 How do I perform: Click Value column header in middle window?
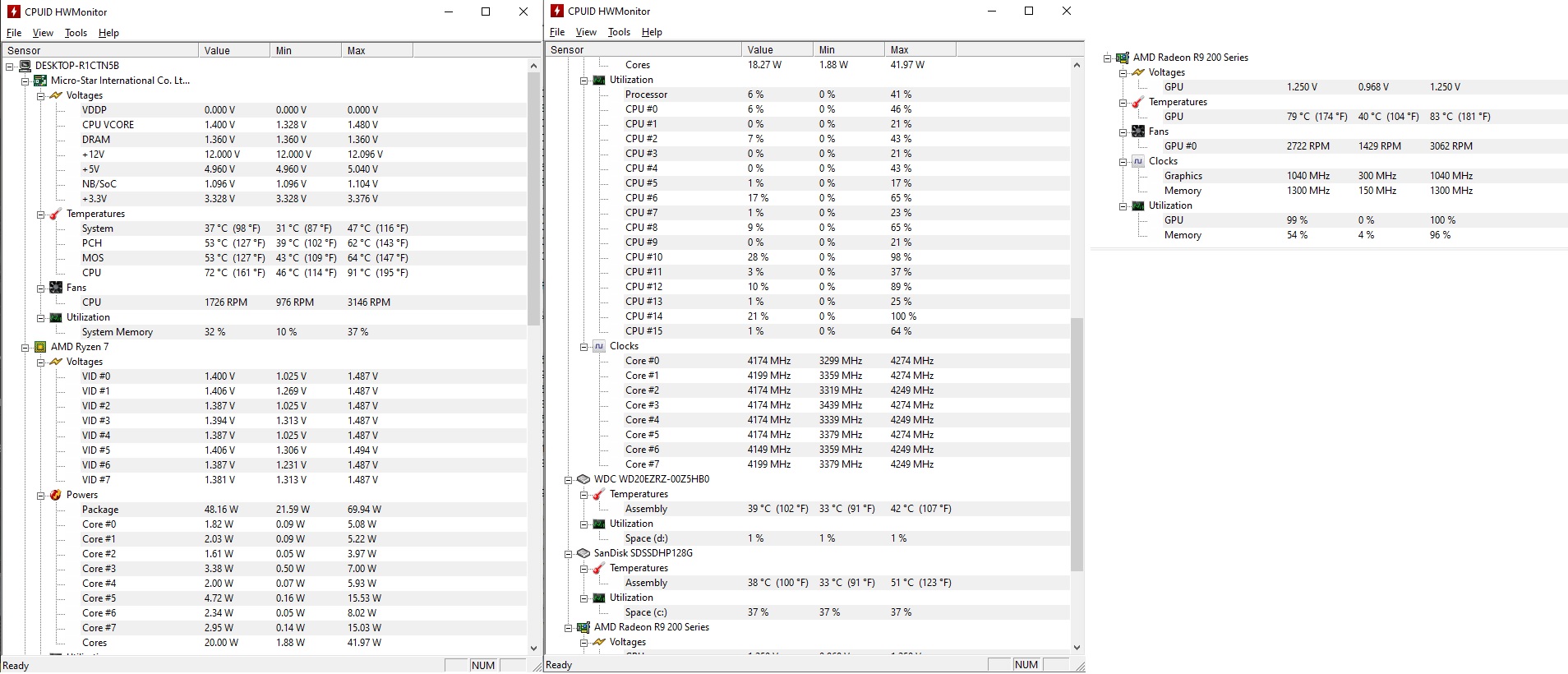777,49
